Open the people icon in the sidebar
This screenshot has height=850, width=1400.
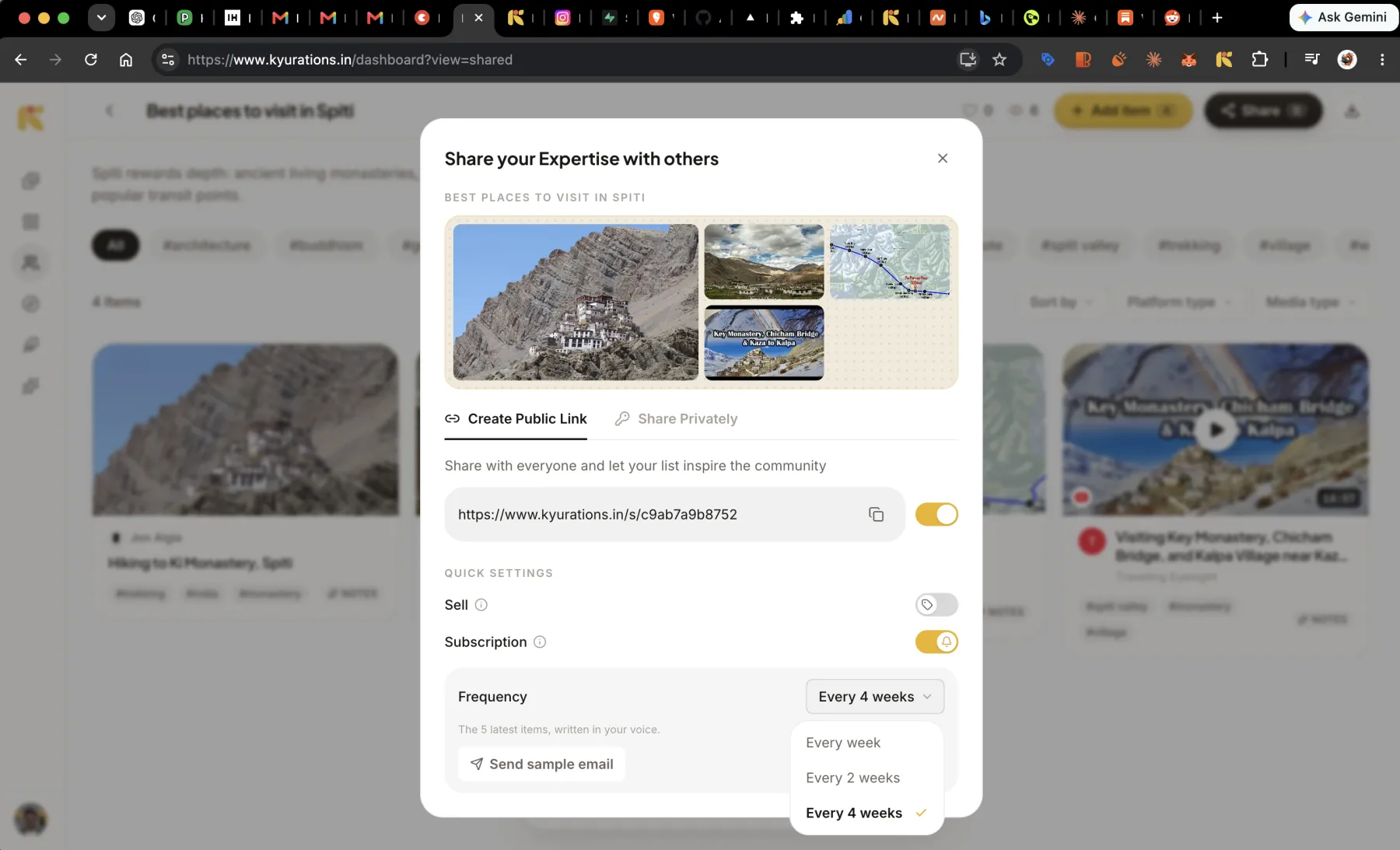(x=30, y=263)
